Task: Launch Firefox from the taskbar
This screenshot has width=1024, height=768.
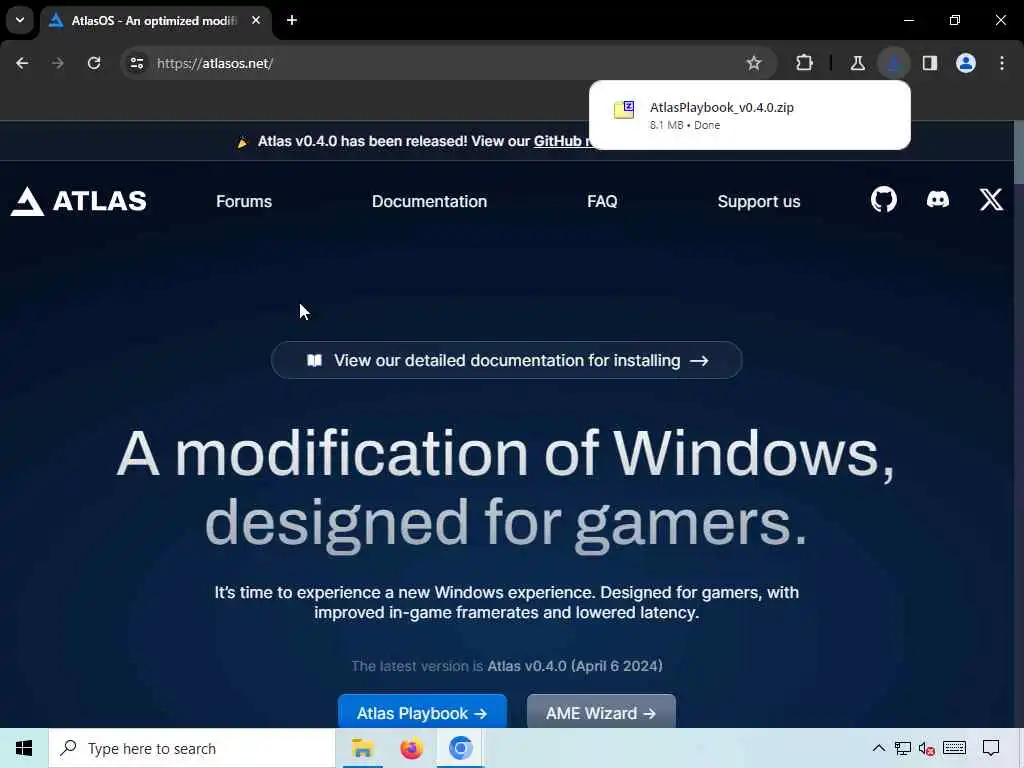Action: pyautogui.click(x=411, y=748)
